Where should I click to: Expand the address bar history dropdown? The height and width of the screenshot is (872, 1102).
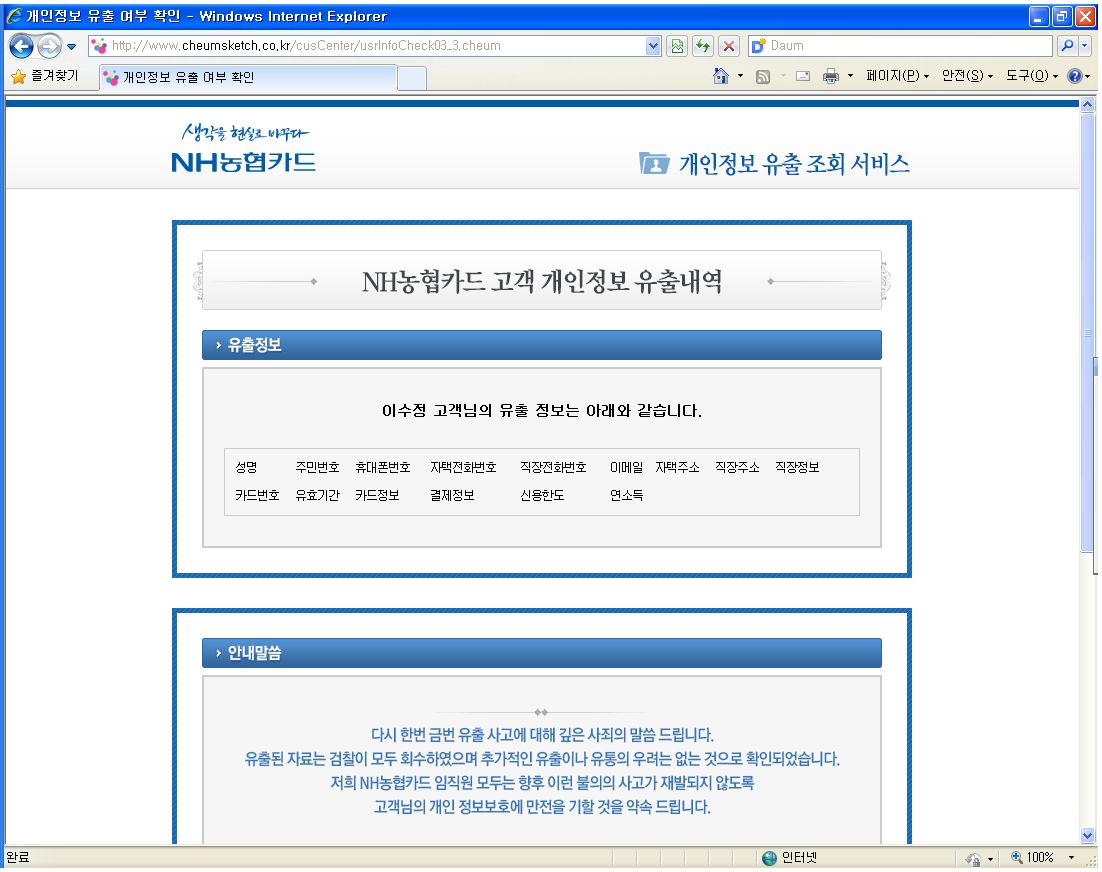click(x=653, y=46)
